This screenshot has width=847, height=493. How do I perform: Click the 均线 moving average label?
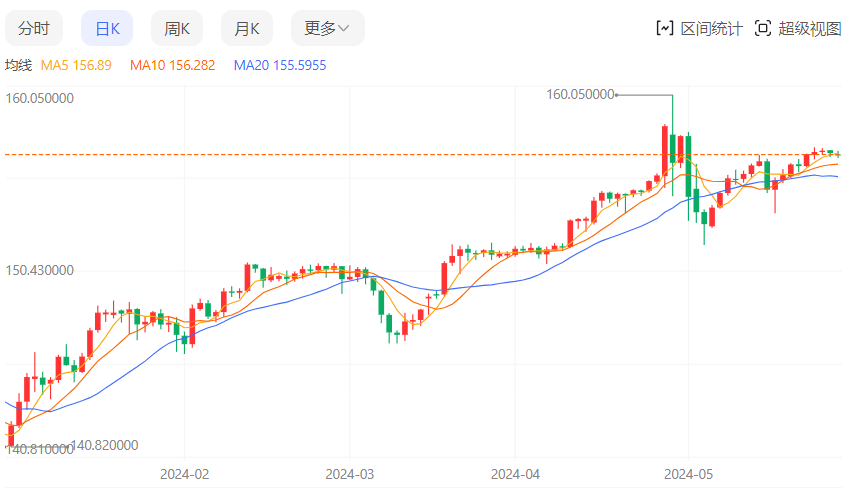(x=19, y=65)
